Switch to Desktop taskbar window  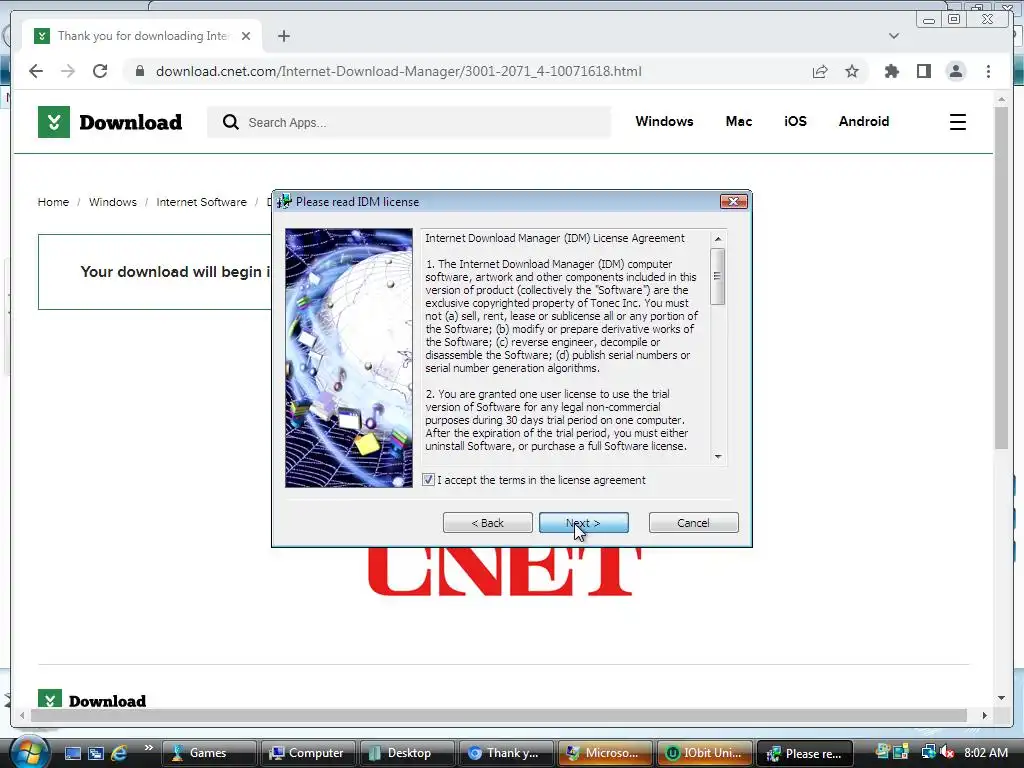[x=407, y=753]
